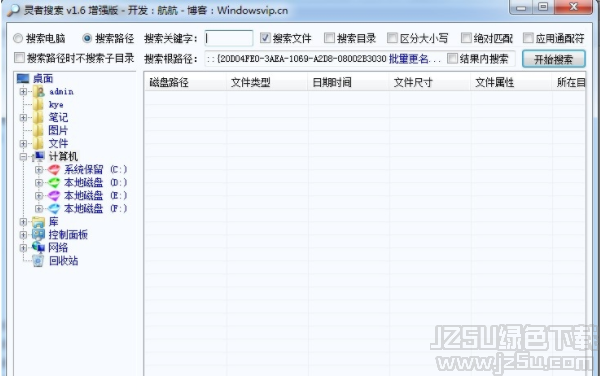The height and width of the screenshot is (376, 600).
Task: Enable the 绝对匹配 checkbox
Action: pyautogui.click(x=466, y=38)
